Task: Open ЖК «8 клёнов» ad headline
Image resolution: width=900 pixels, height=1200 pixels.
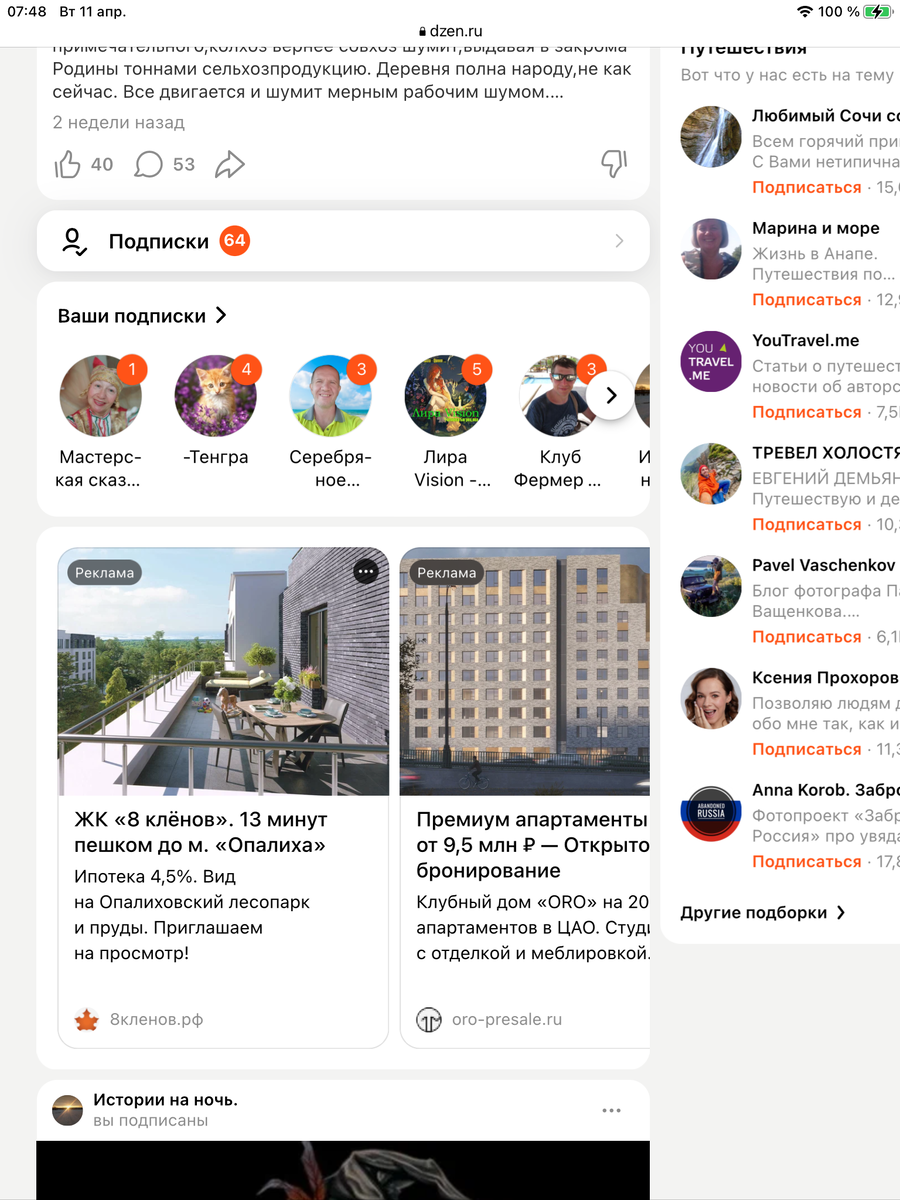Action: click(201, 832)
